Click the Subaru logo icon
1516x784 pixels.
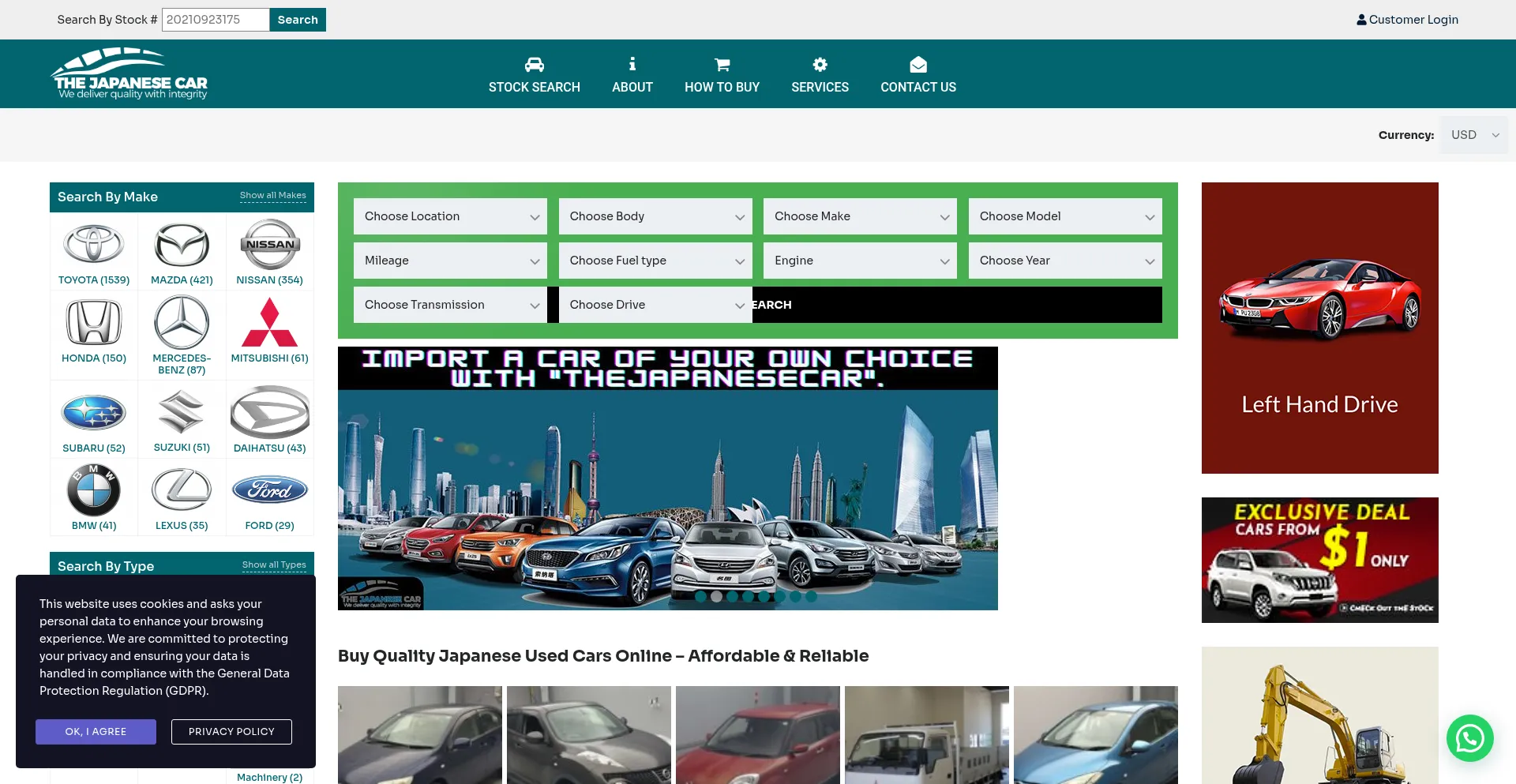point(94,412)
